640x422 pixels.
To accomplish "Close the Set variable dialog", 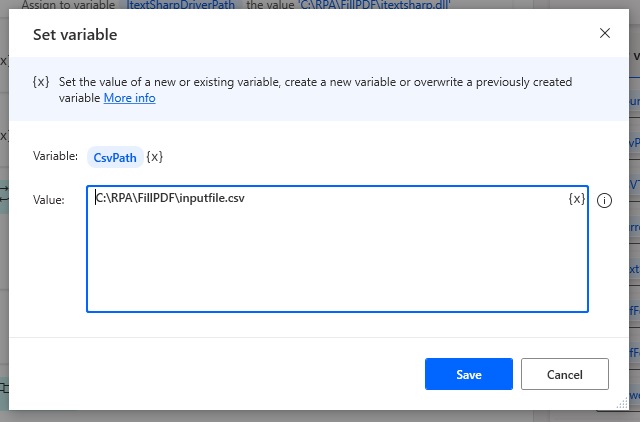I will [x=604, y=33].
